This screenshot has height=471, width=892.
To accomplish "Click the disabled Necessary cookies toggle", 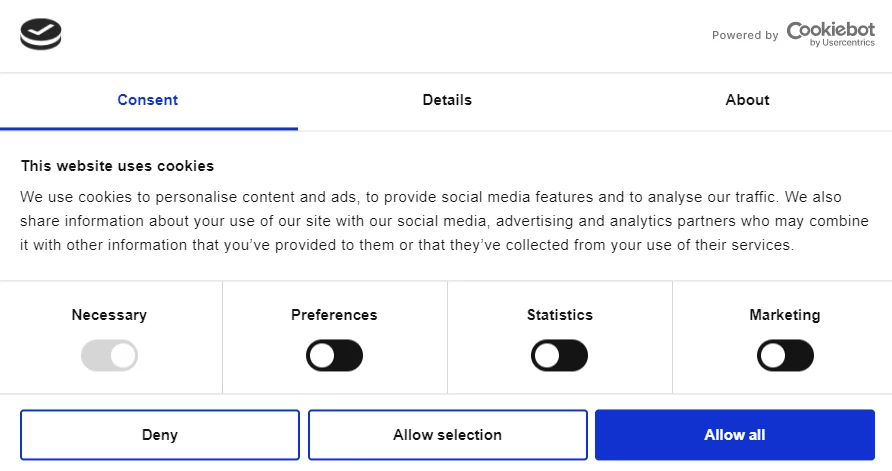I will (109, 355).
